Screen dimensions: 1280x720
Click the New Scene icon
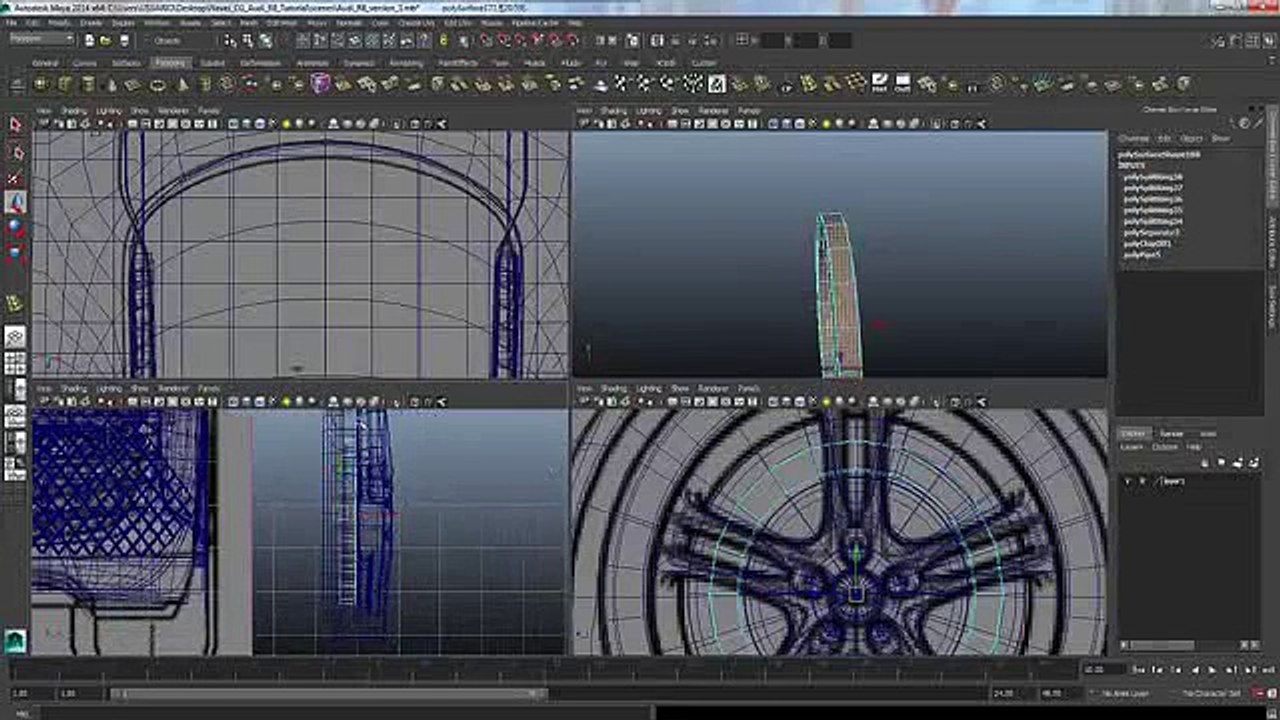tap(89, 41)
